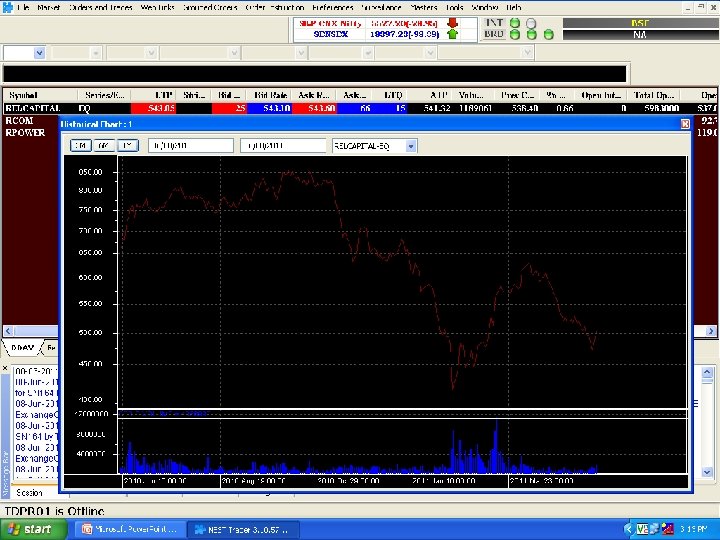Select the NEST Trader taskbar button
720x540 pixels.
[x=243, y=529]
